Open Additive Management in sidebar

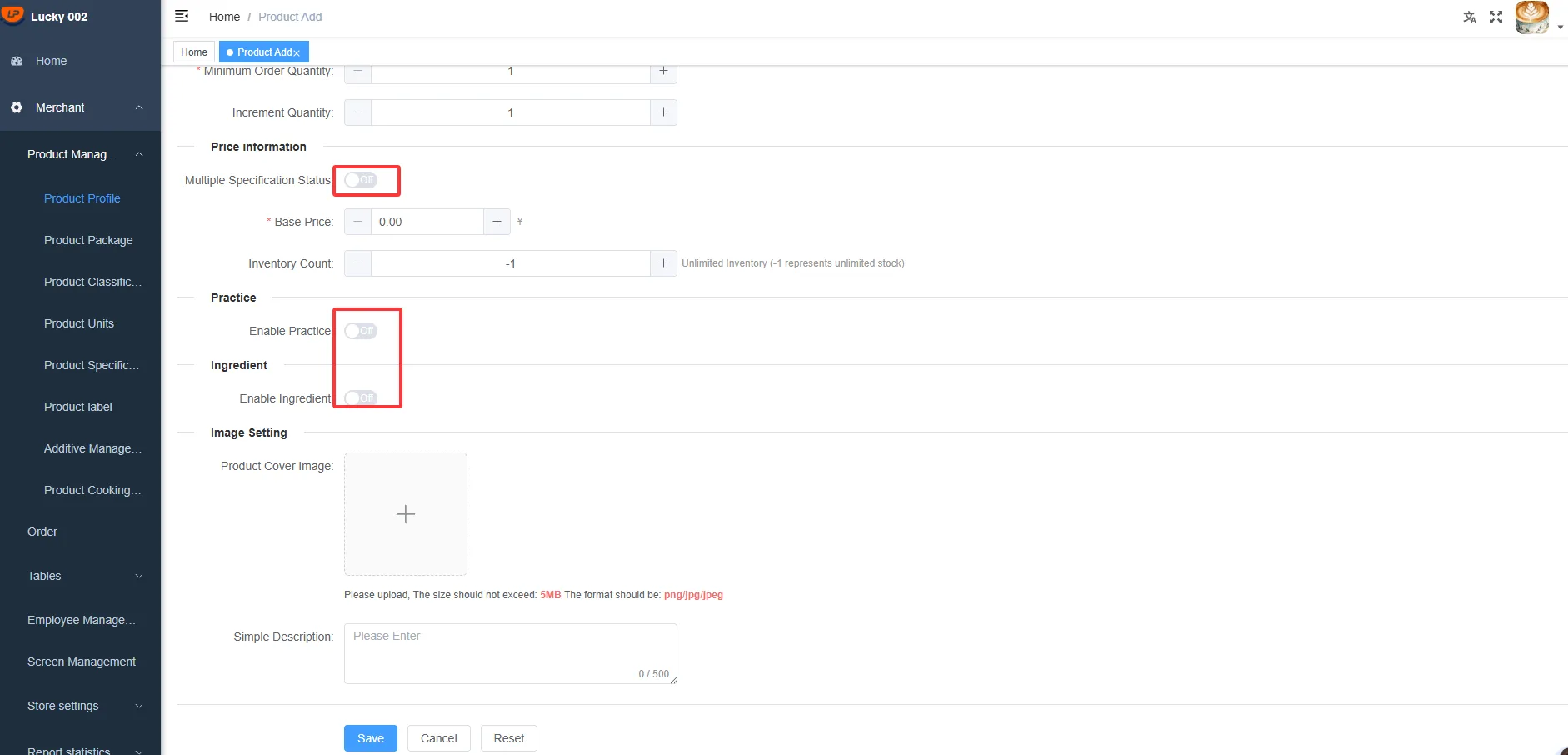(x=93, y=448)
